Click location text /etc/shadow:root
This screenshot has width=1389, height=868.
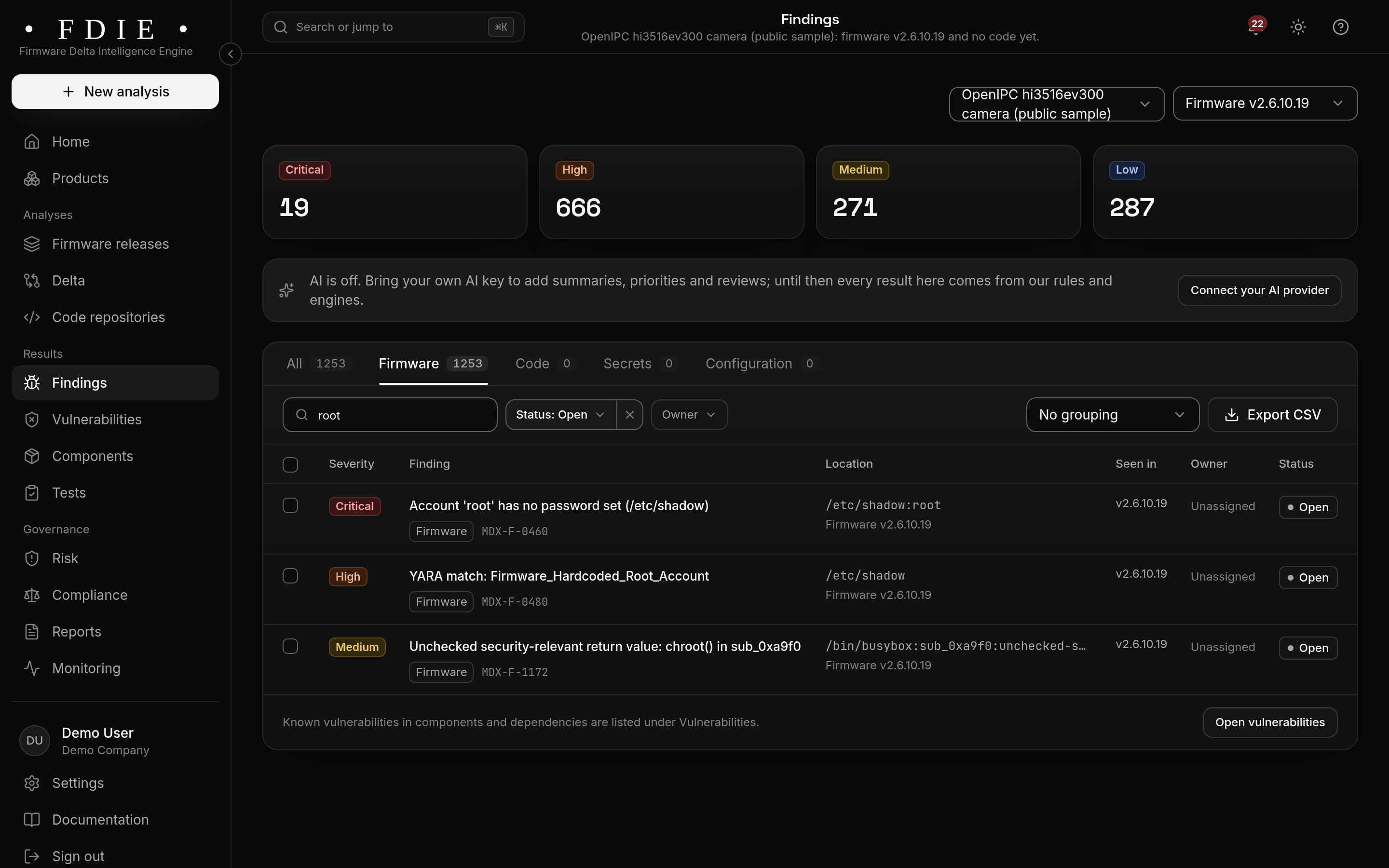[883, 505]
